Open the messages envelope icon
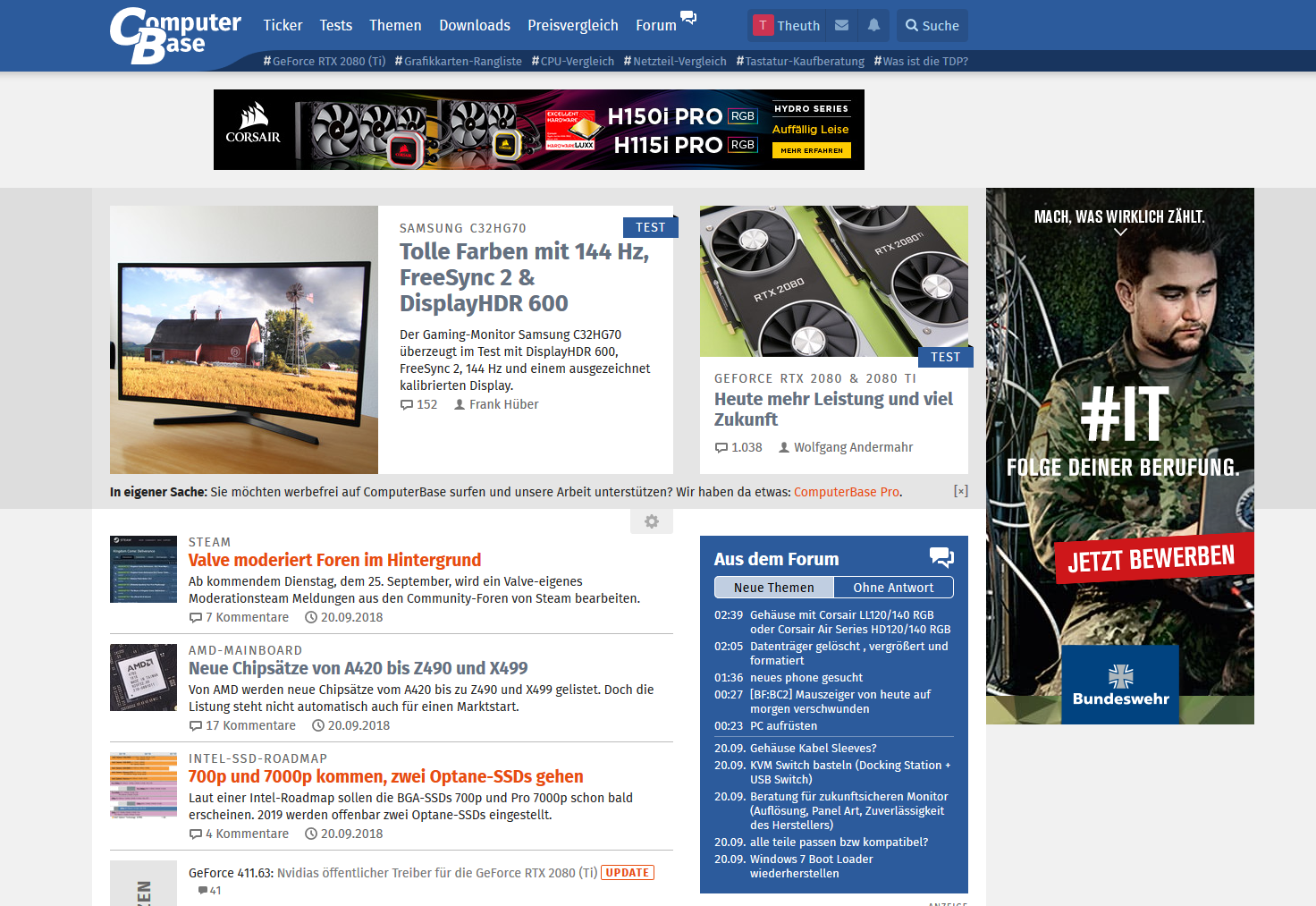Viewport: 1316px width, 906px height. coord(841,26)
